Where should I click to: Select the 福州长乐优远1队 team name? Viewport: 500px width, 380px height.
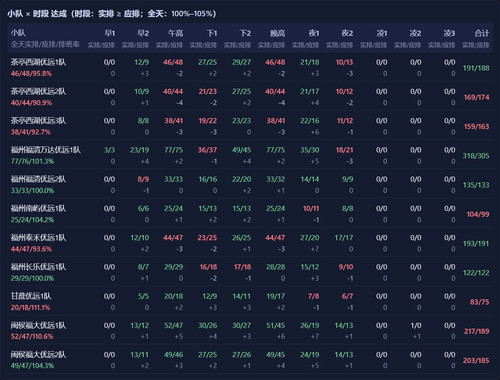pyautogui.click(x=38, y=267)
